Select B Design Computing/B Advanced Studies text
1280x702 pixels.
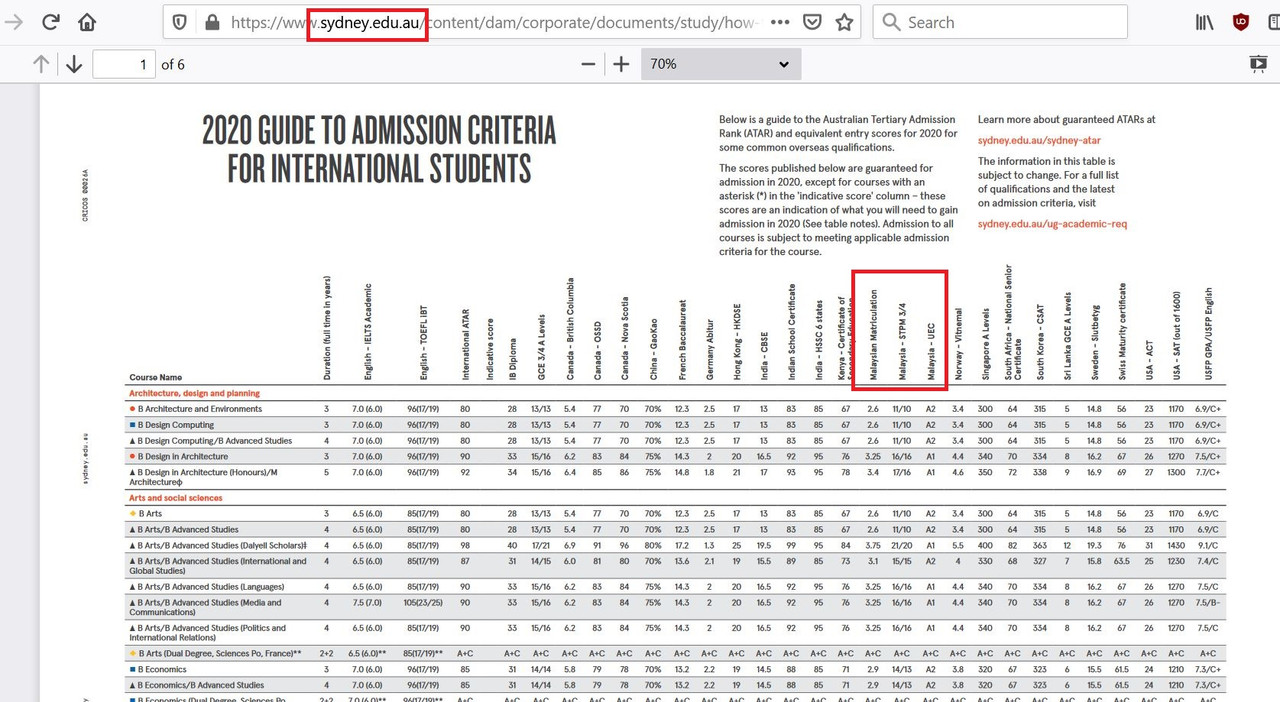click(215, 440)
